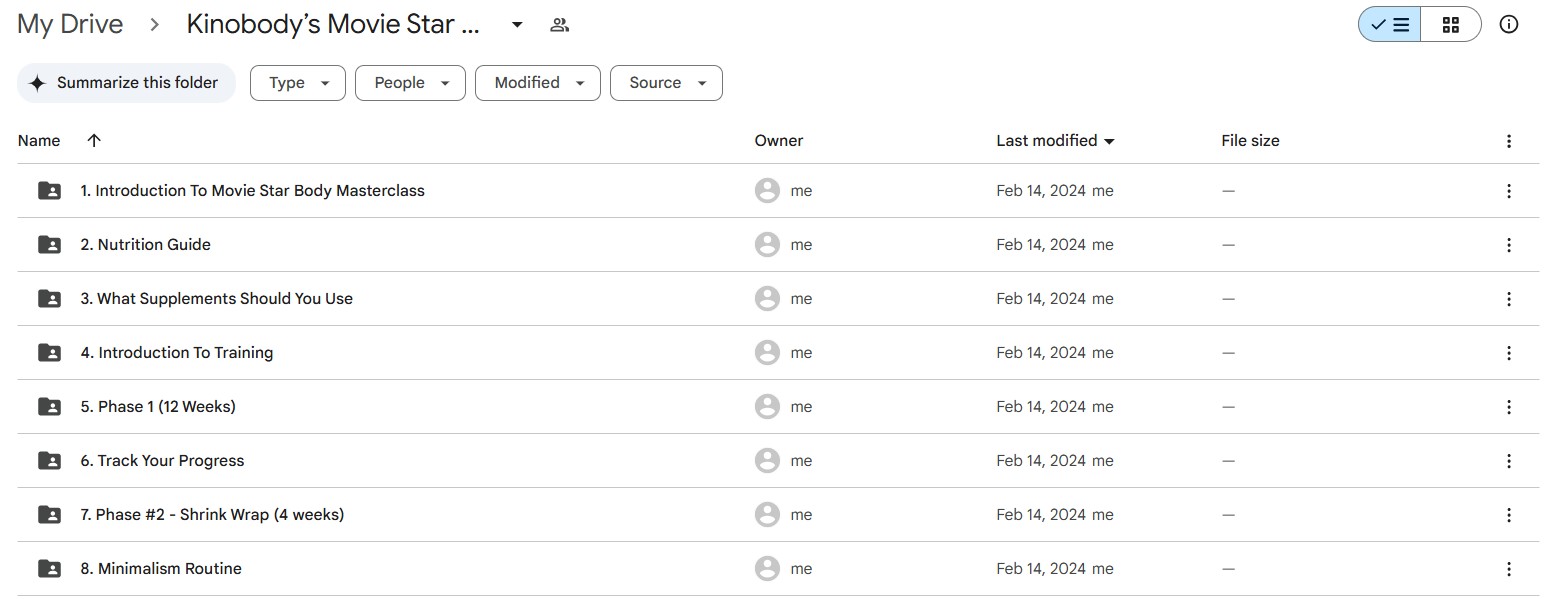Click the Track Your Progress folder icon
Image resolution: width=1561 pixels, height=599 pixels.
pos(49,461)
